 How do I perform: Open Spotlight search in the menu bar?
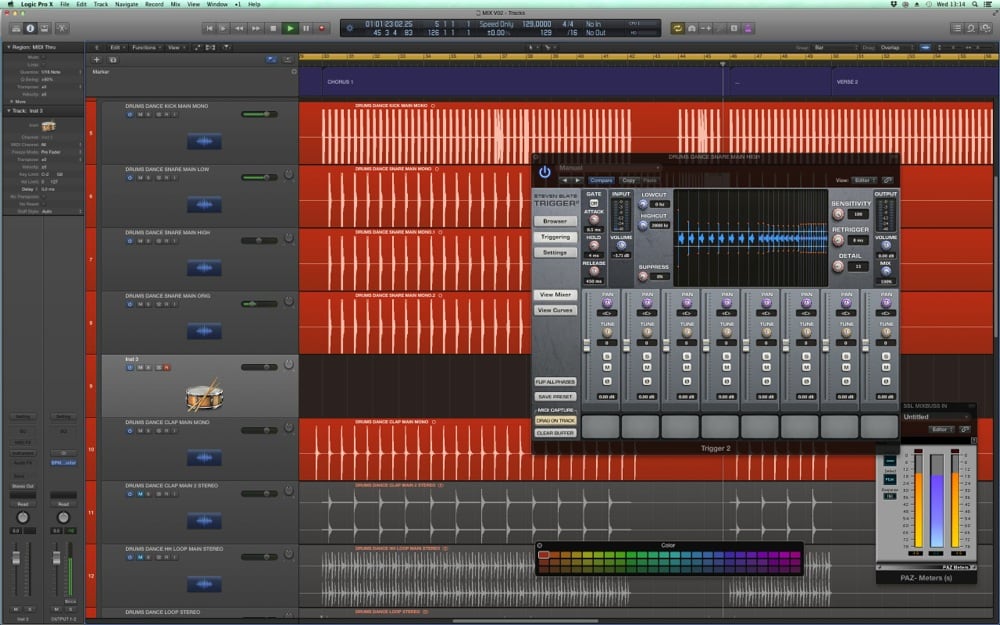tap(976, 4)
